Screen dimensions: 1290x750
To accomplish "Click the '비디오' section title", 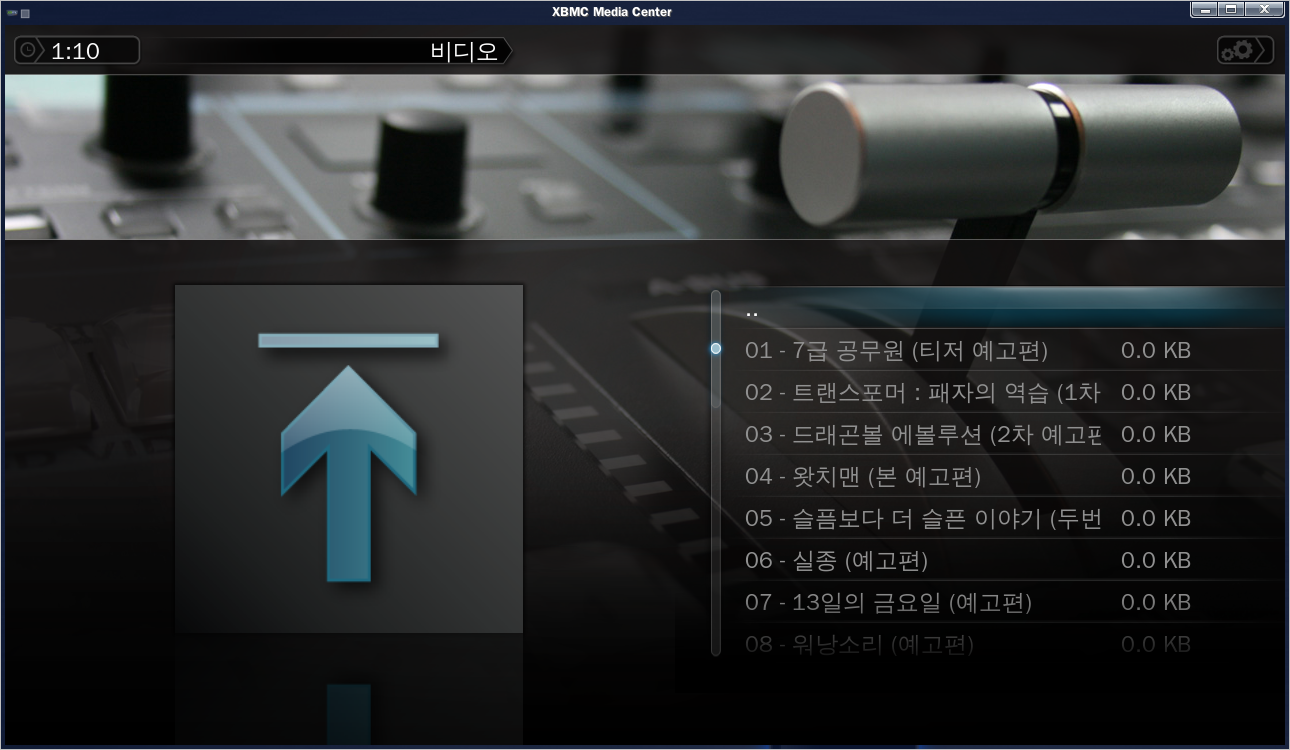I will (x=464, y=51).
